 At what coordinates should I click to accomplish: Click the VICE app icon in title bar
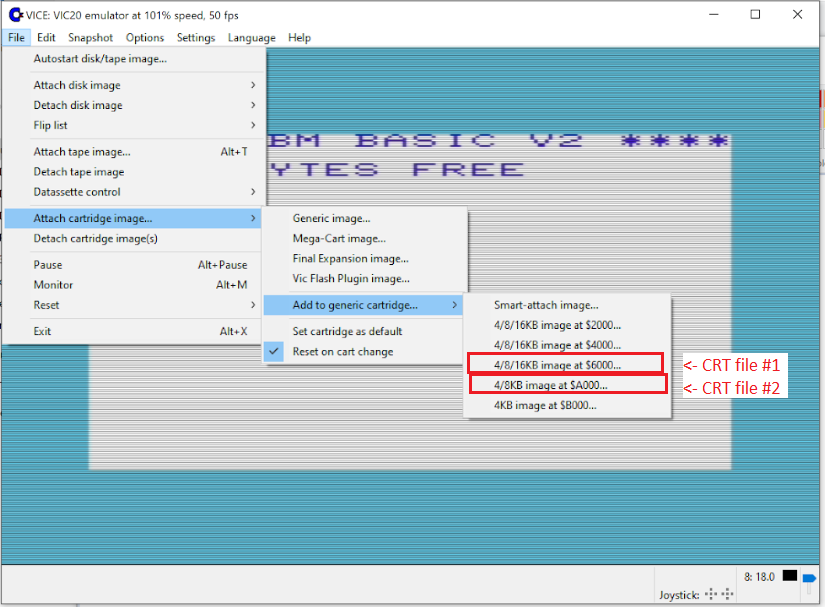tap(16, 15)
